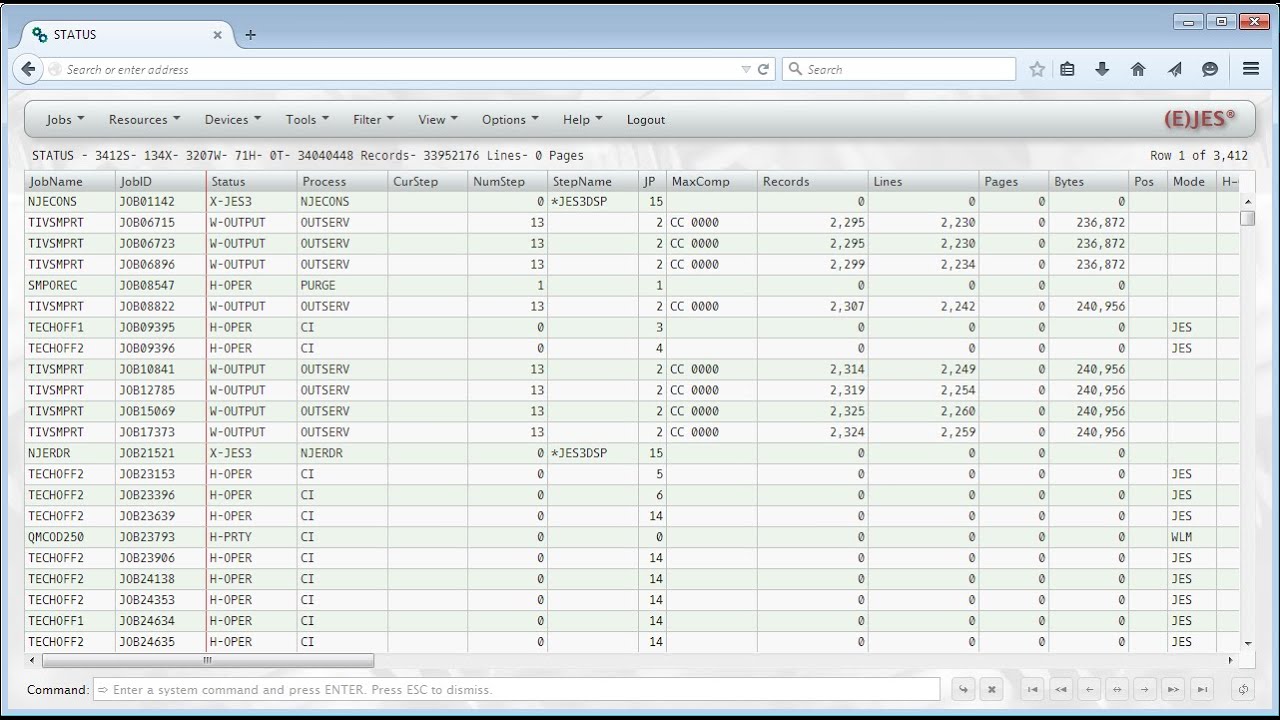Click the Records column header
The height and width of the screenshot is (720, 1280).
[813, 181]
